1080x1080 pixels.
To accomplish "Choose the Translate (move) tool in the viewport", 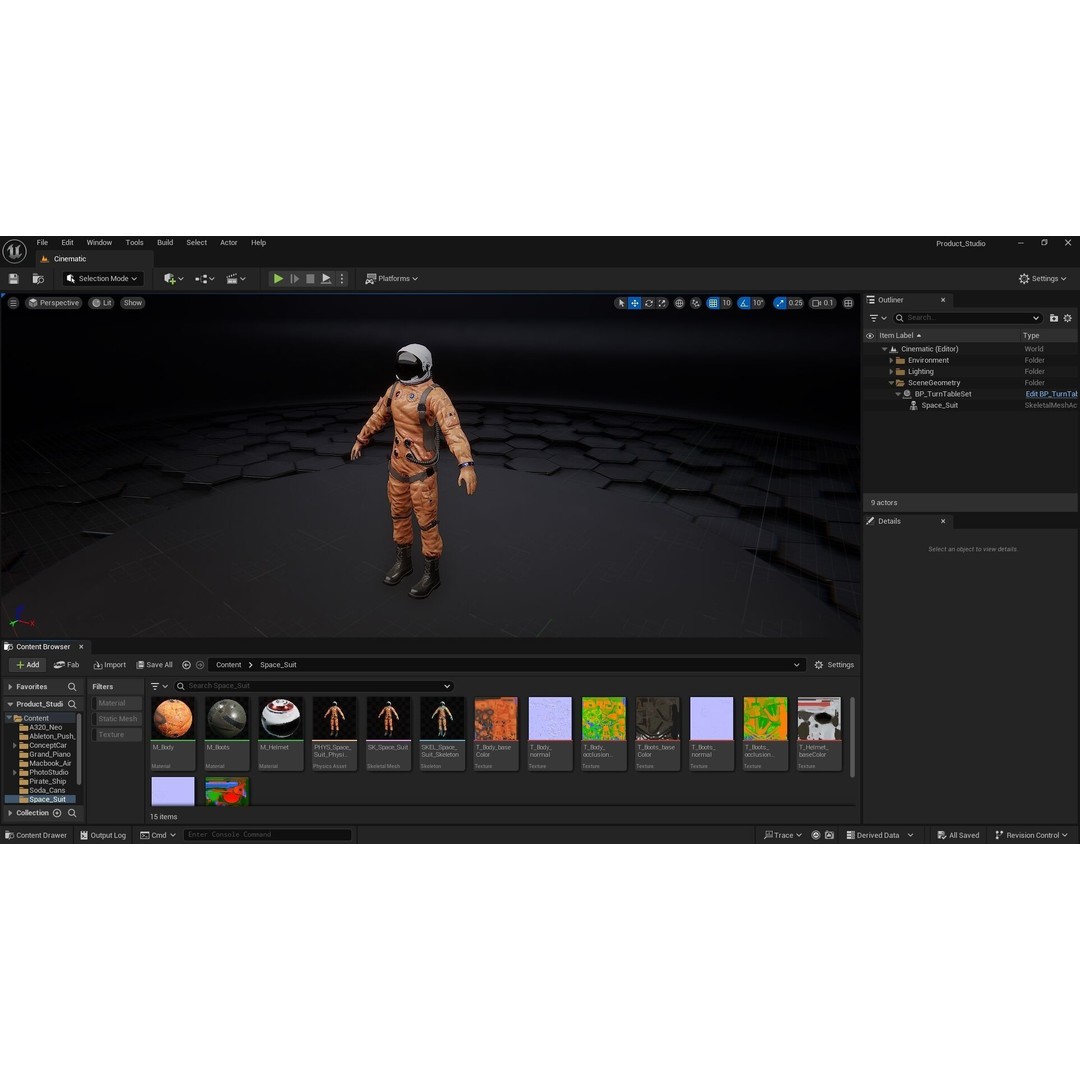I will point(634,303).
